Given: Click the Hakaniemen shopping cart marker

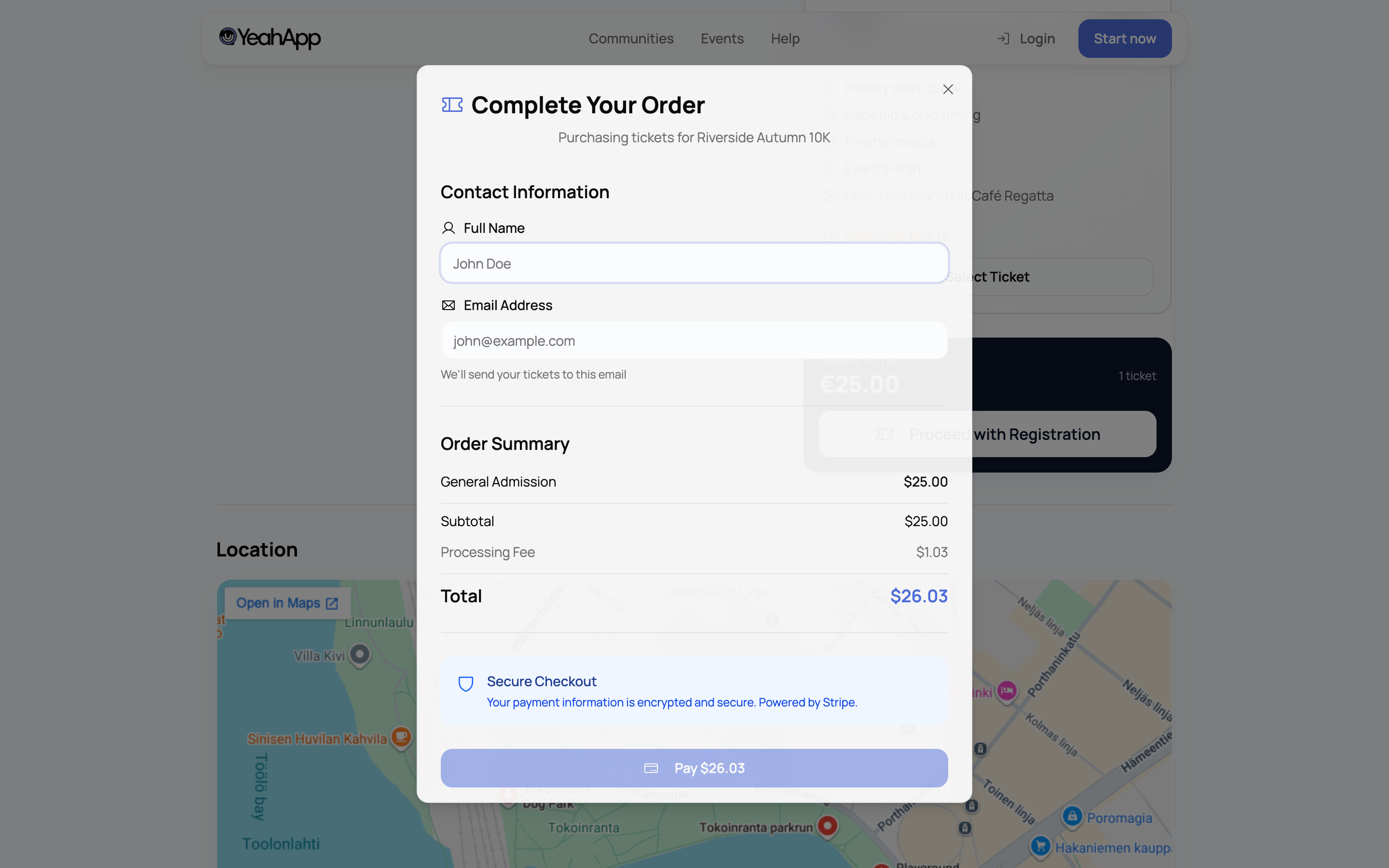Looking at the screenshot, I should 1041,846.
